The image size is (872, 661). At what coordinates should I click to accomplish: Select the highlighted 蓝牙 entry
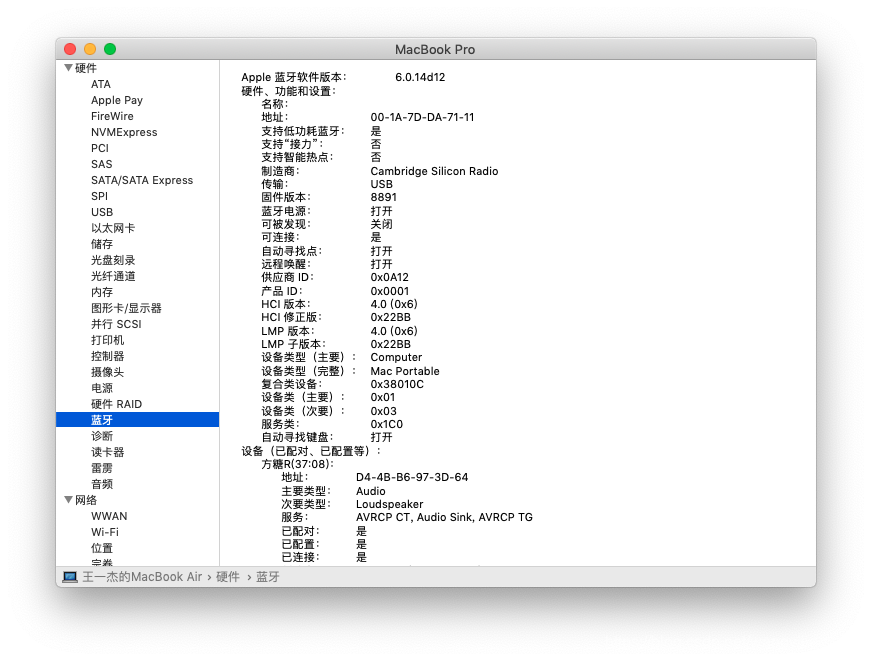(x=137, y=420)
